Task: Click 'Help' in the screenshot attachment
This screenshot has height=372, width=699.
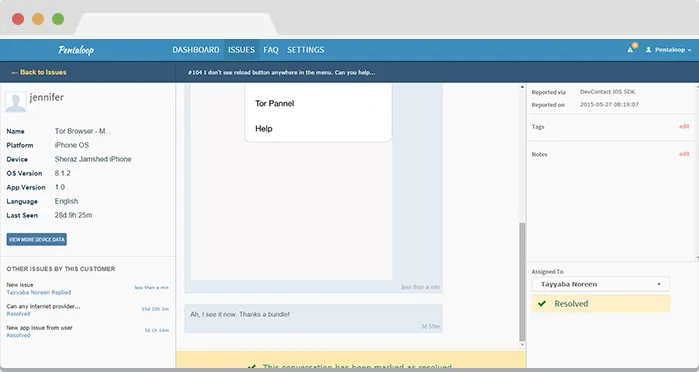Action: pyautogui.click(x=263, y=129)
